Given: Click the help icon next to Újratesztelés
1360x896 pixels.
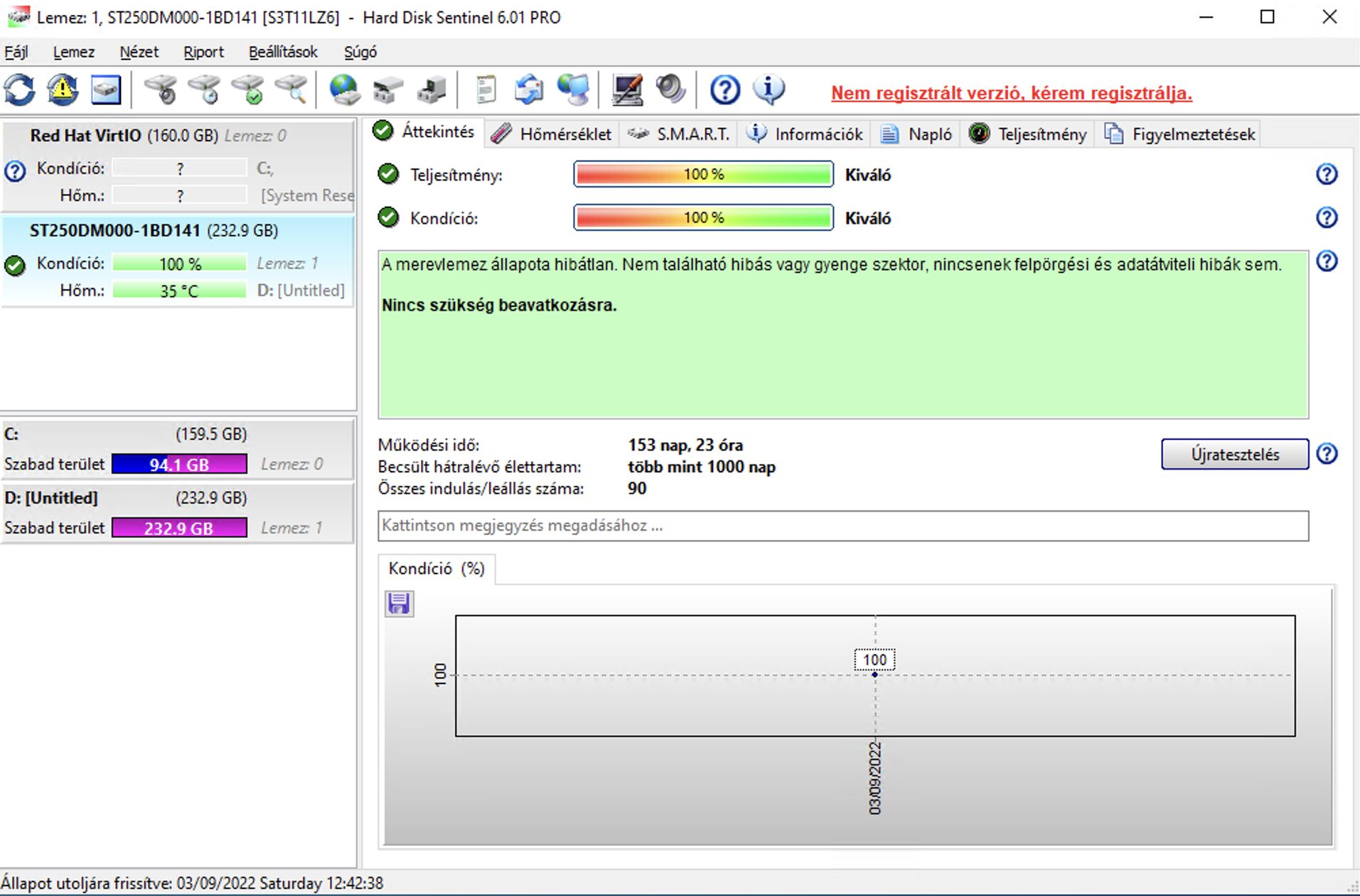Looking at the screenshot, I should coord(1327,453).
